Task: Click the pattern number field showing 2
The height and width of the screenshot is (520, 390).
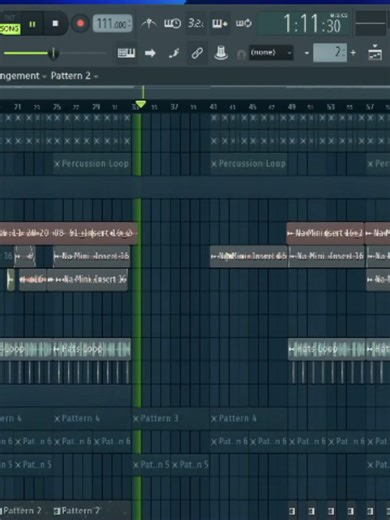Action: (330, 53)
